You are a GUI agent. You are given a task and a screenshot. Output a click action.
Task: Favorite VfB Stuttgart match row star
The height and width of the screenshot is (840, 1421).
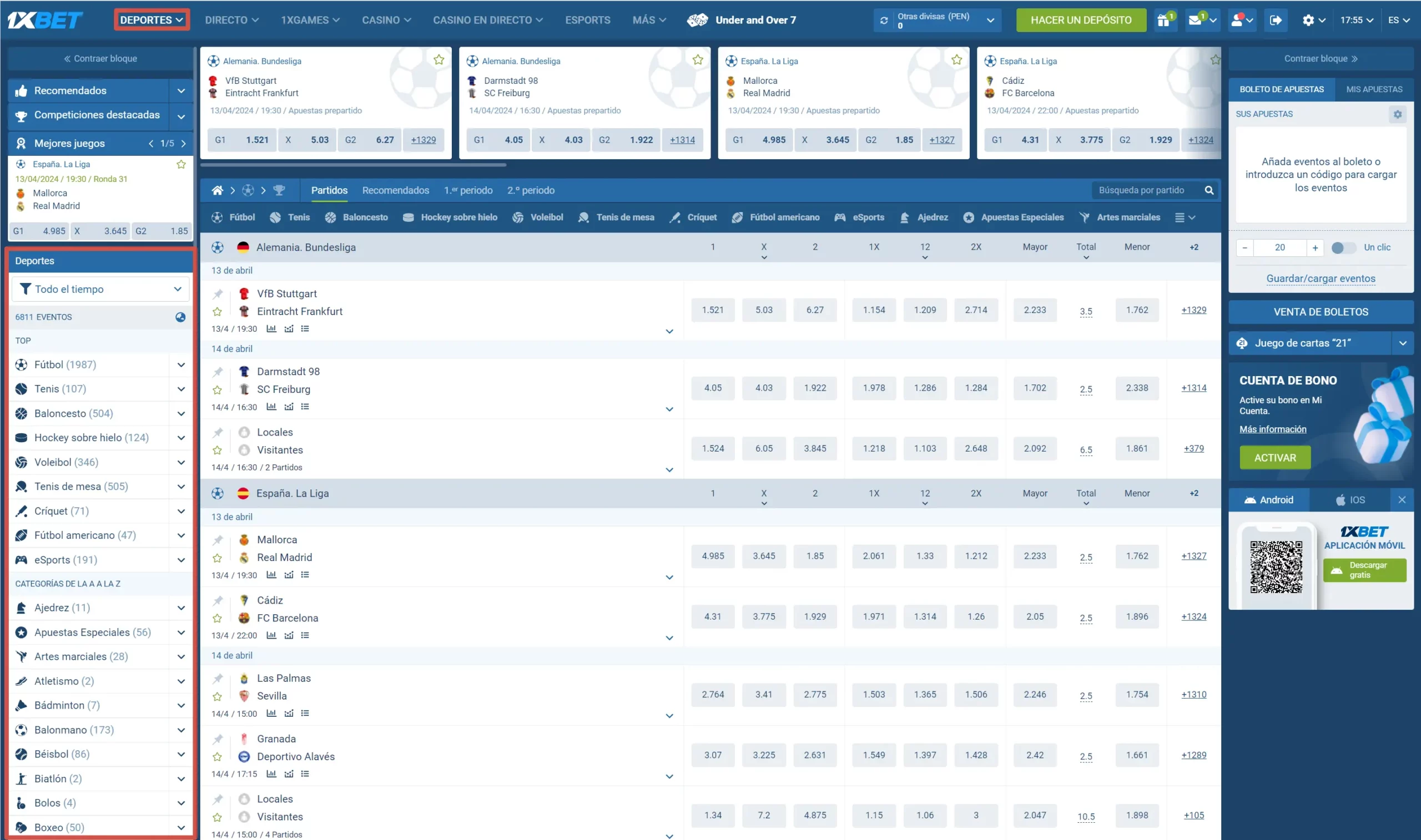[x=218, y=312]
